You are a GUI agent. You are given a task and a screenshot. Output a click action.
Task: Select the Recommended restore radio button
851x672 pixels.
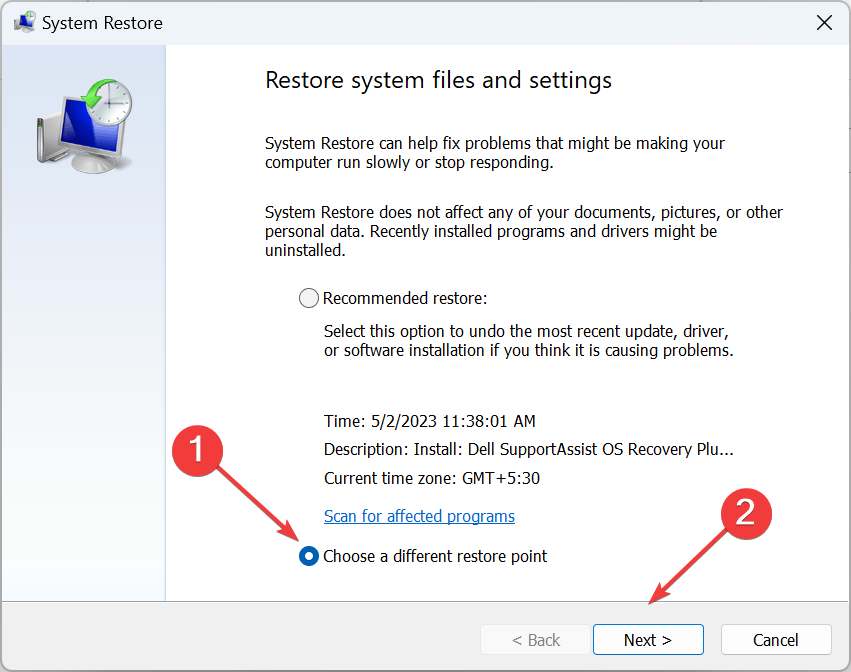[308, 298]
